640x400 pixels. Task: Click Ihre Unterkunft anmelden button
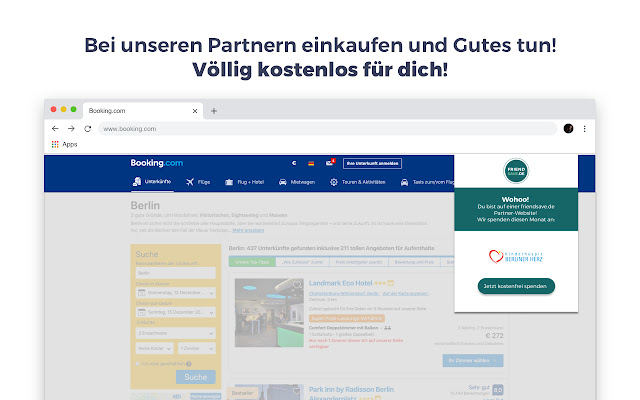[372, 163]
